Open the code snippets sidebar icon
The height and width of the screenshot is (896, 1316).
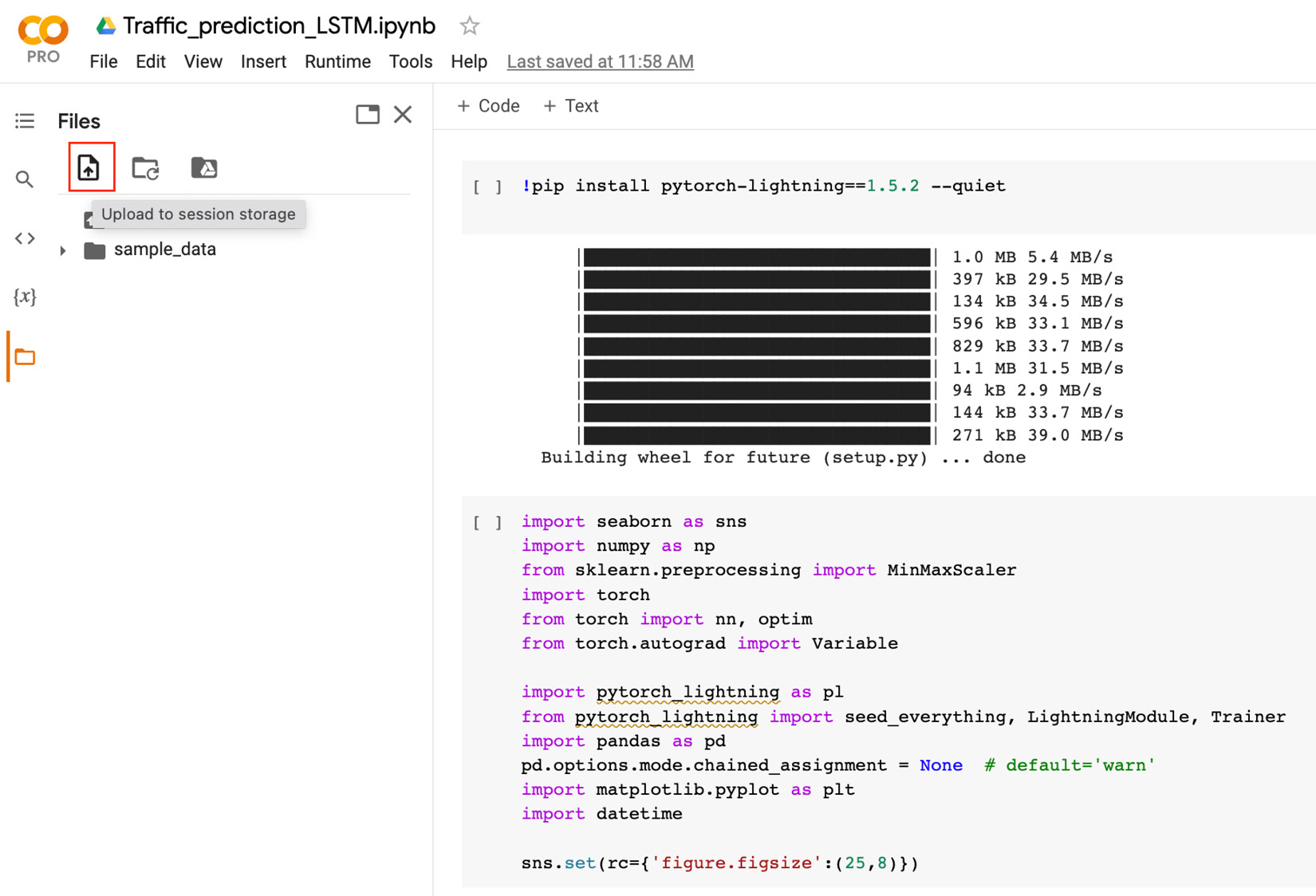click(x=25, y=238)
